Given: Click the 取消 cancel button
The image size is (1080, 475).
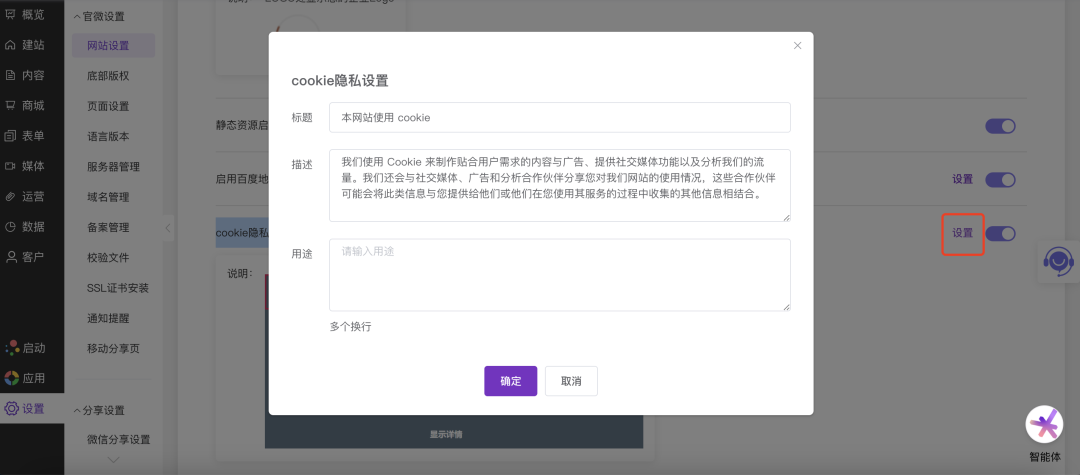Looking at the screenshot, I should [571, 381].
